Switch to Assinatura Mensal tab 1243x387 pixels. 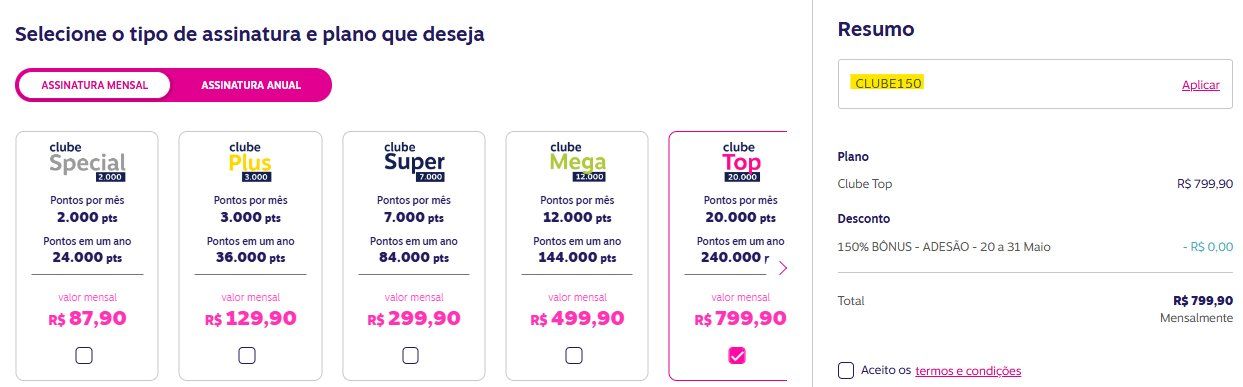pos(95,85)
